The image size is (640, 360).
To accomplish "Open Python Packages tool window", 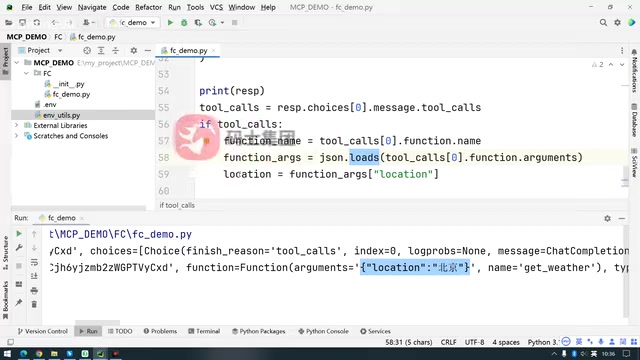I will point(259,331).
